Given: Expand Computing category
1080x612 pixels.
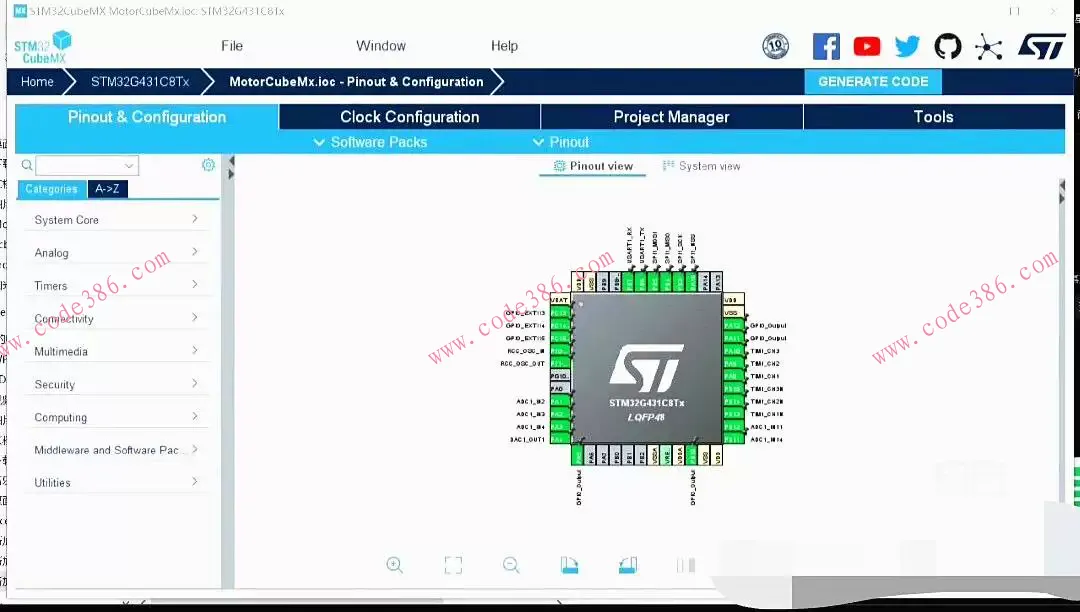Looking at the screenshot, I should pos(116,417).
